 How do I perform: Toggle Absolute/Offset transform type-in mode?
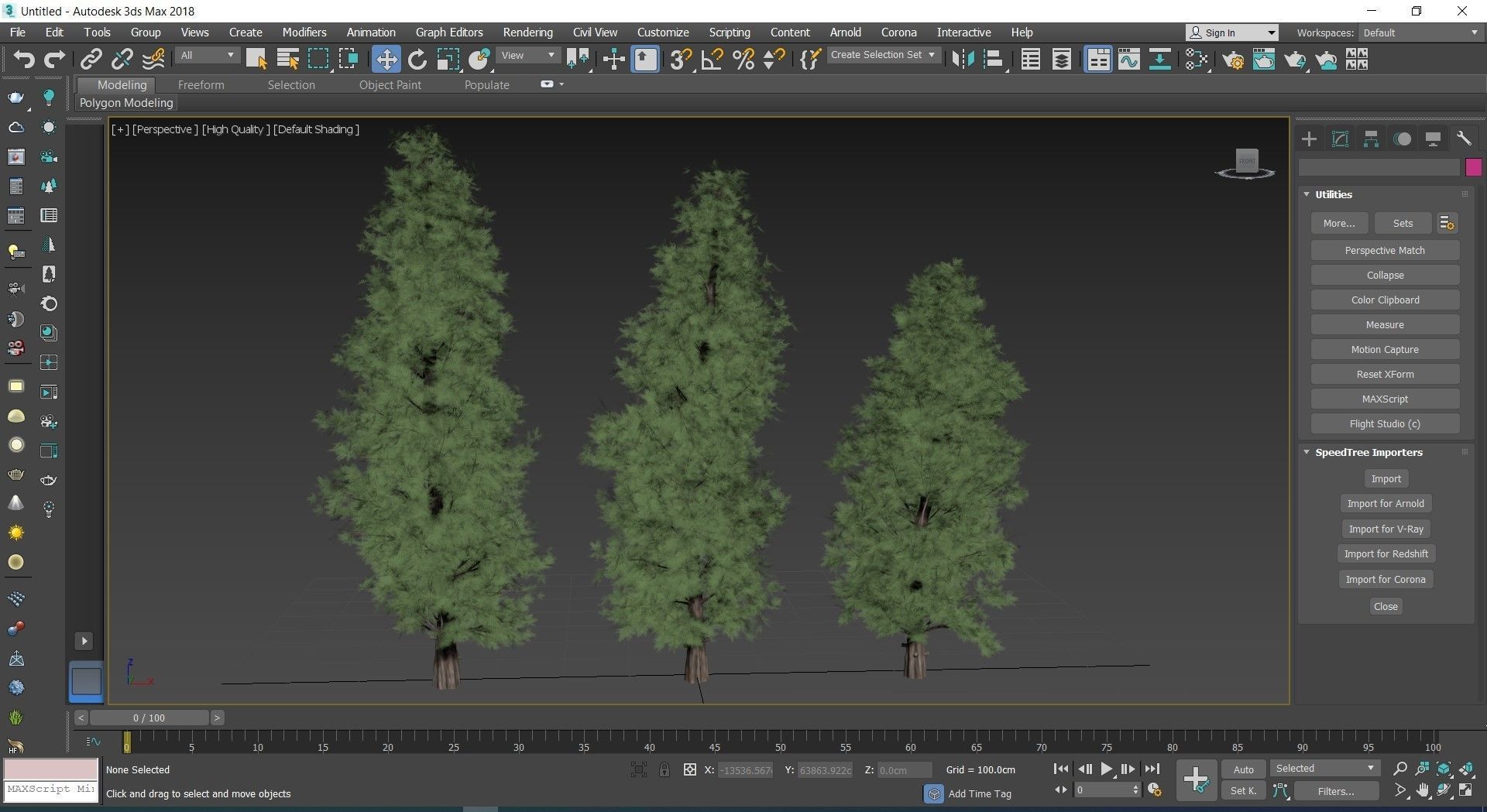point(689,769)
